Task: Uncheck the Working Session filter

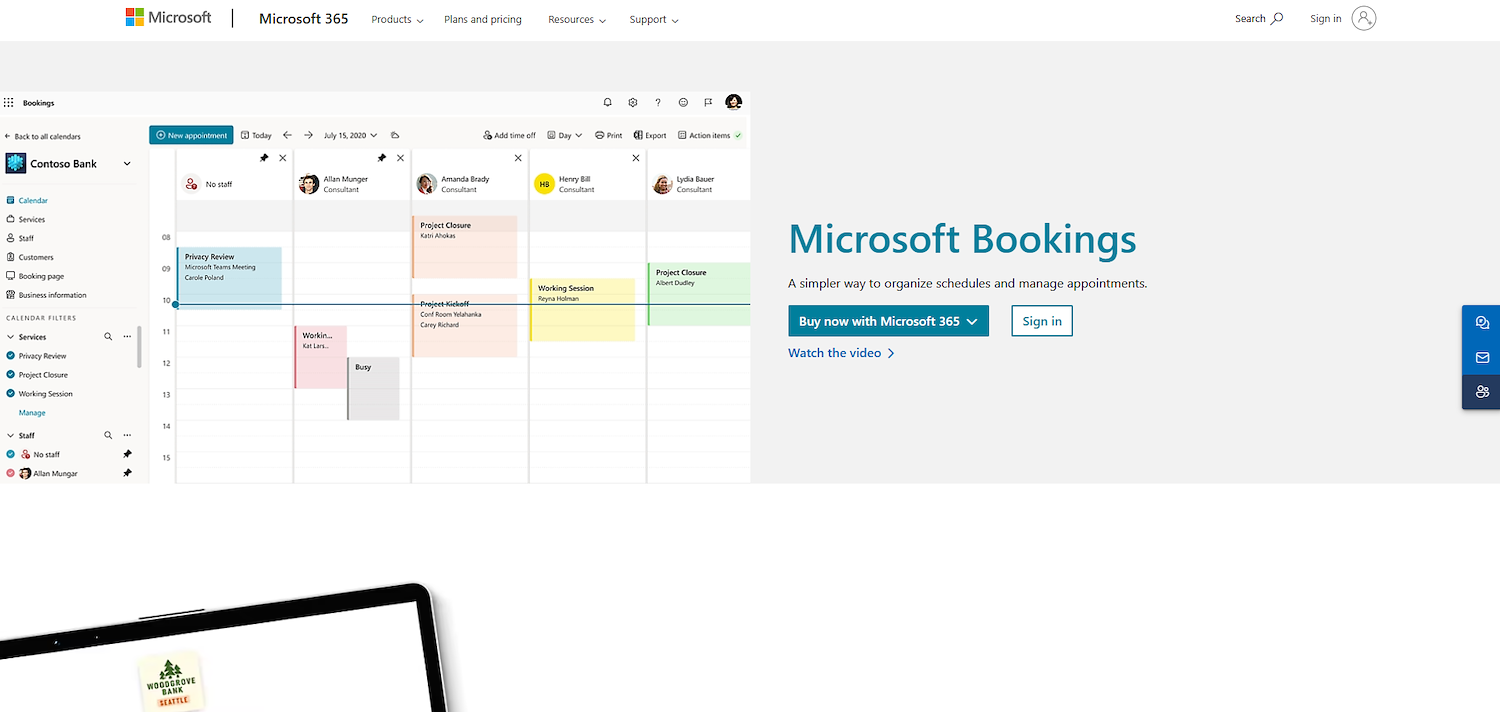Action: pyautogui.click(x=11, y=394)
